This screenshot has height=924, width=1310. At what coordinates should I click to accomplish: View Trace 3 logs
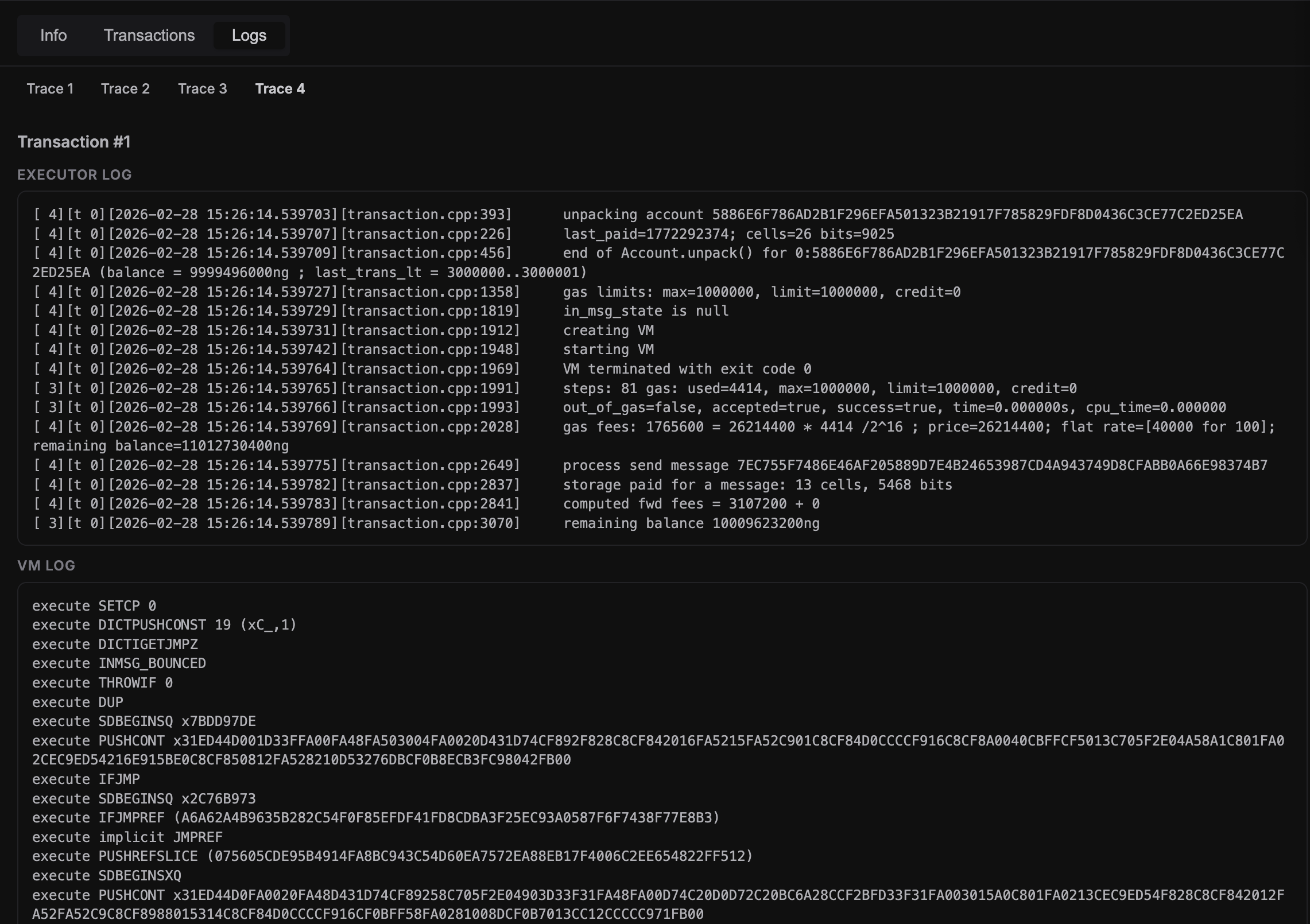tap(203, 88)
